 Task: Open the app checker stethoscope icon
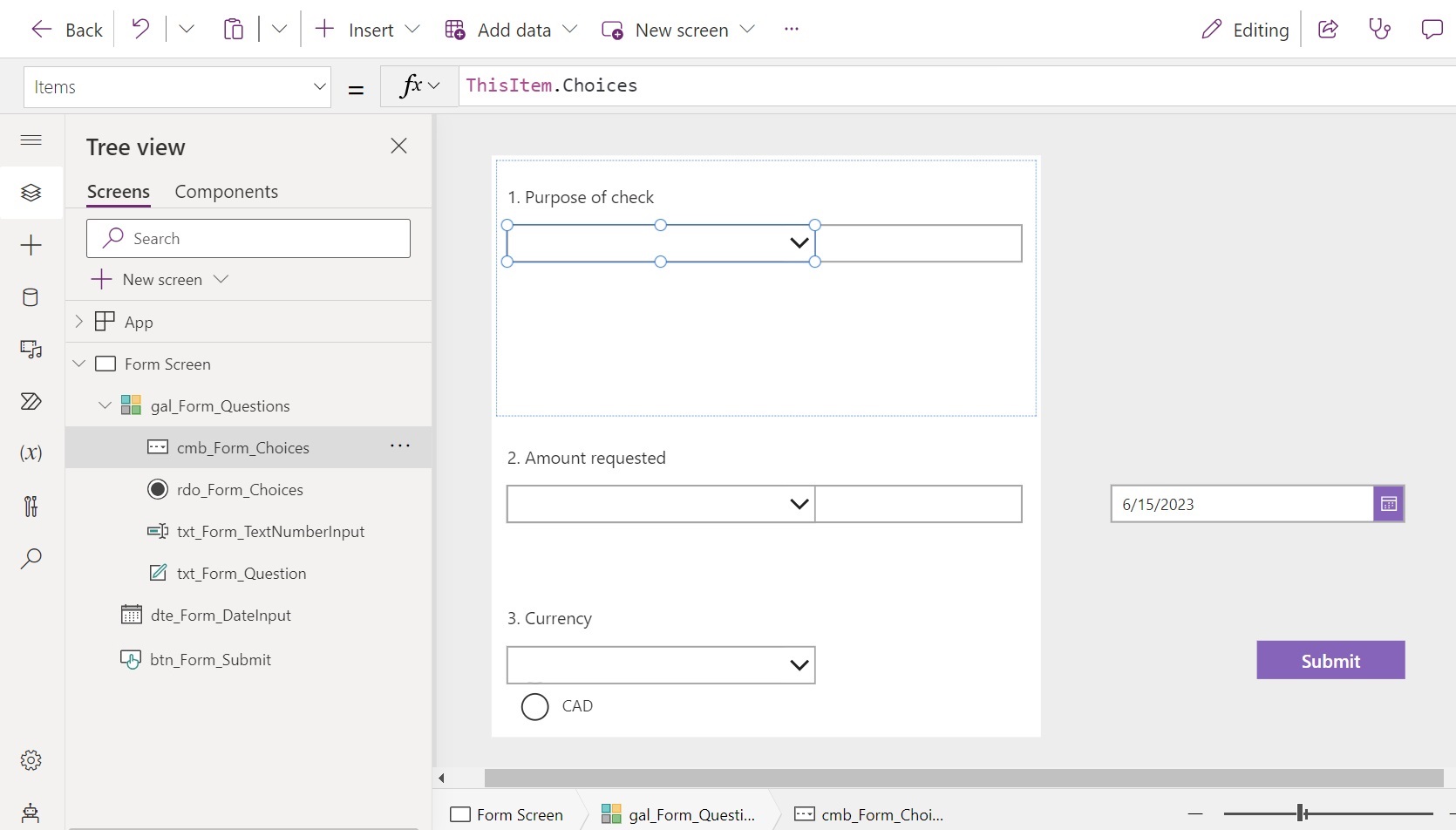[1380, 29]
